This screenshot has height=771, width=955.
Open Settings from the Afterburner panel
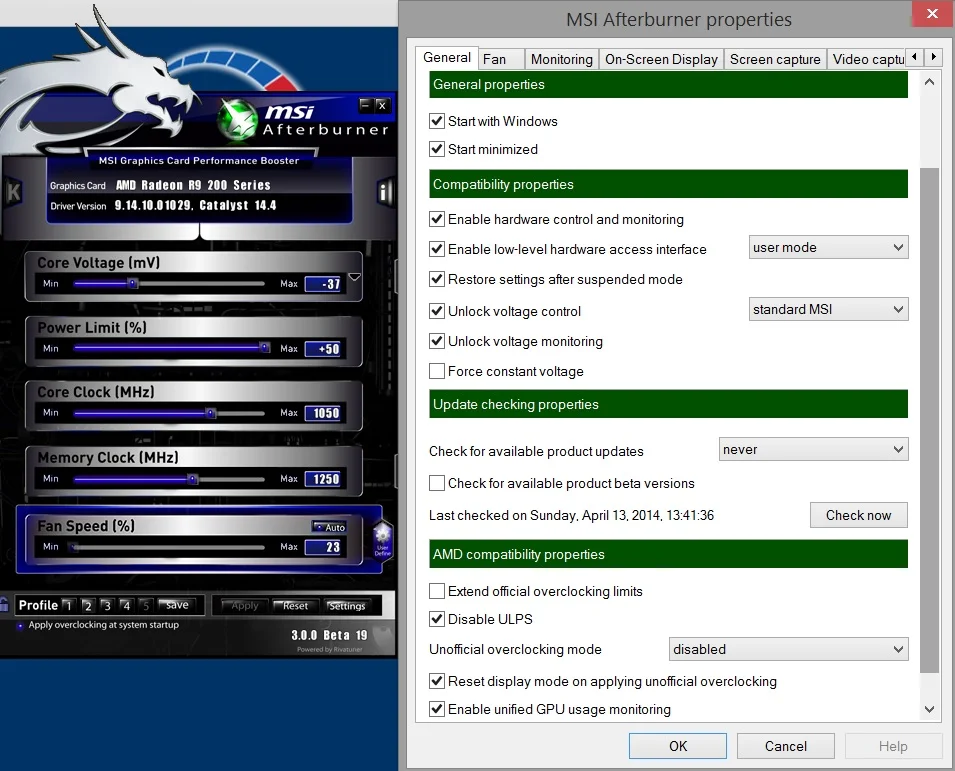click(x=346, y=605)
